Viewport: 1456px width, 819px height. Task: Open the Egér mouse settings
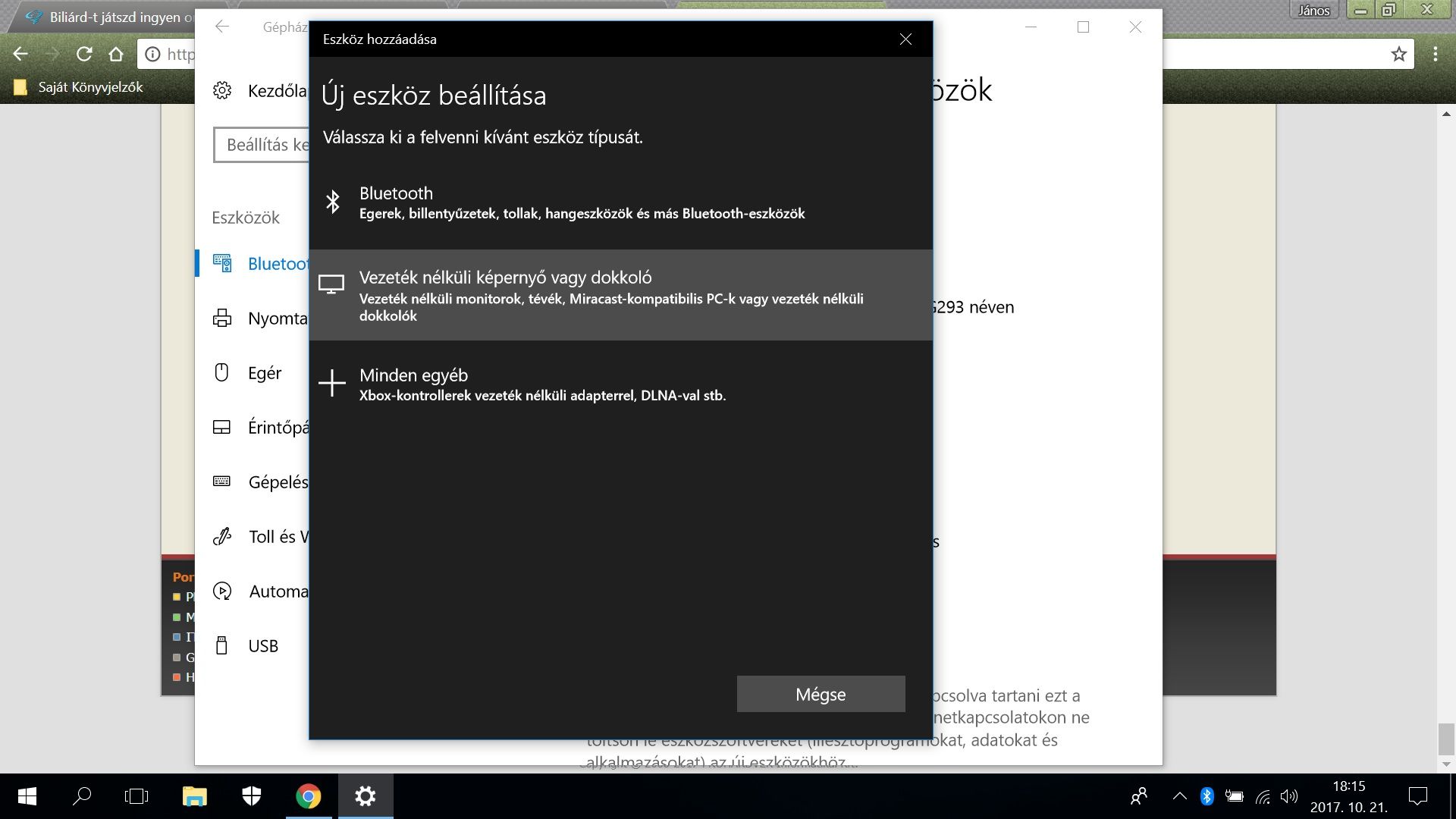264,373
